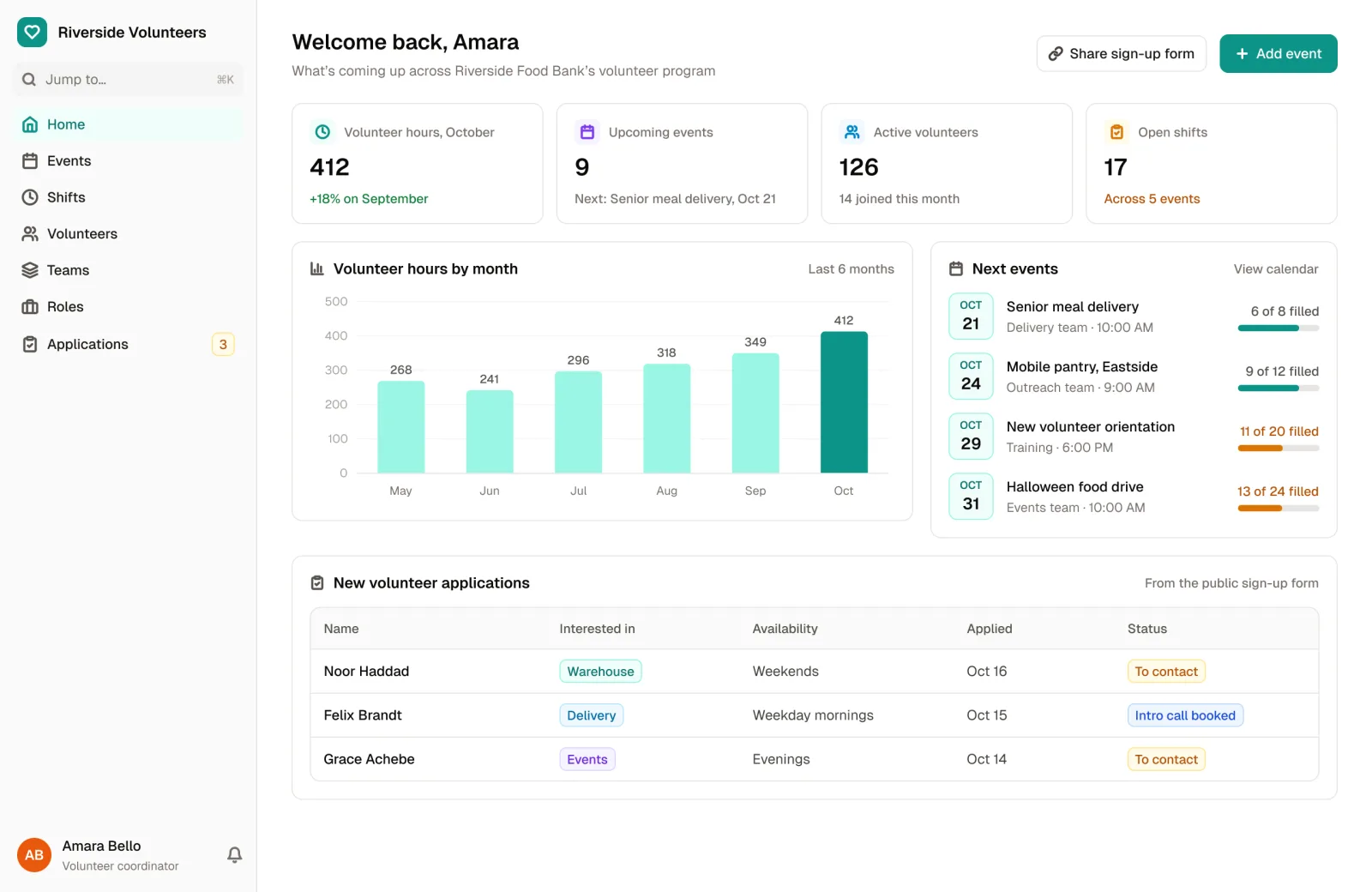Screen dimensions: 1372x892
Task: Click the 'Last 6 months' label
Action: [851, 268]
